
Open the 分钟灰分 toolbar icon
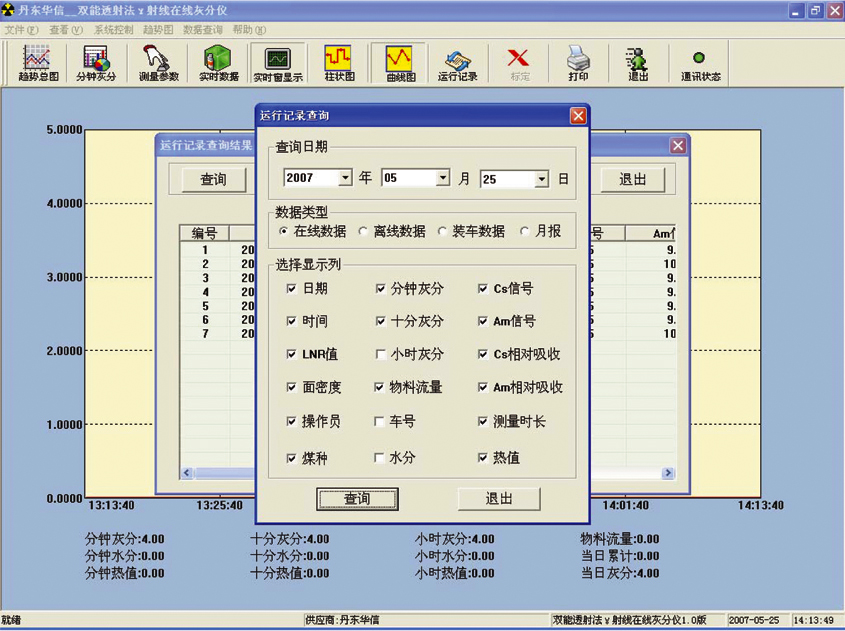96,64
